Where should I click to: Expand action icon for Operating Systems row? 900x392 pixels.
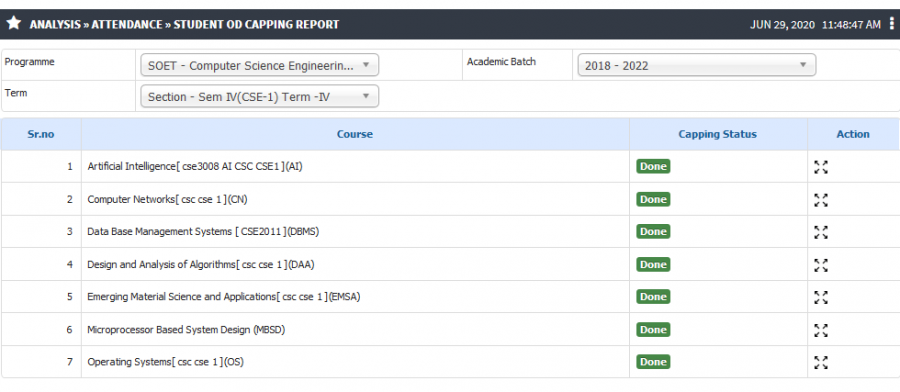pos(821,362)
